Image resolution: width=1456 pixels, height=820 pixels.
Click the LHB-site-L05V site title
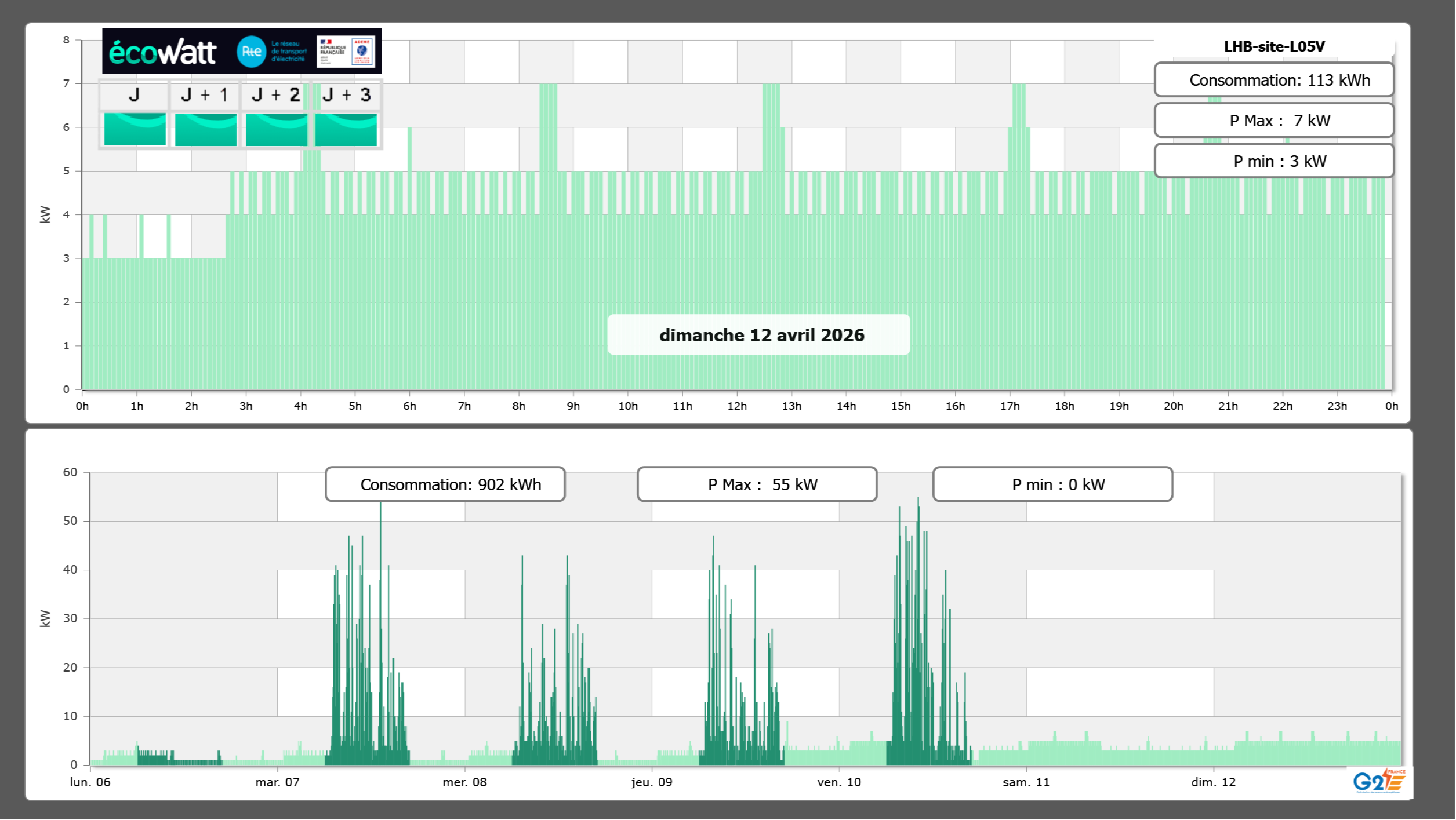tap(1273, 46)
